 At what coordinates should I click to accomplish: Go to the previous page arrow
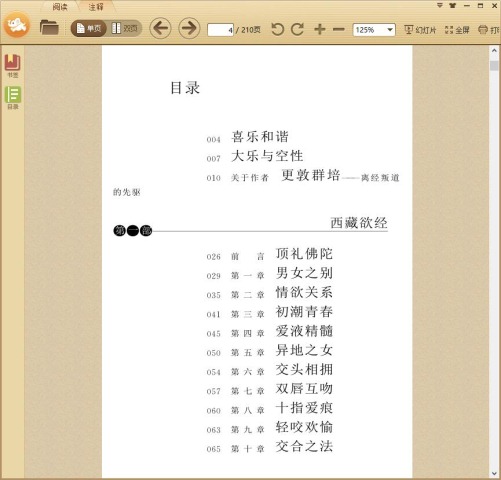click(160, 28)
